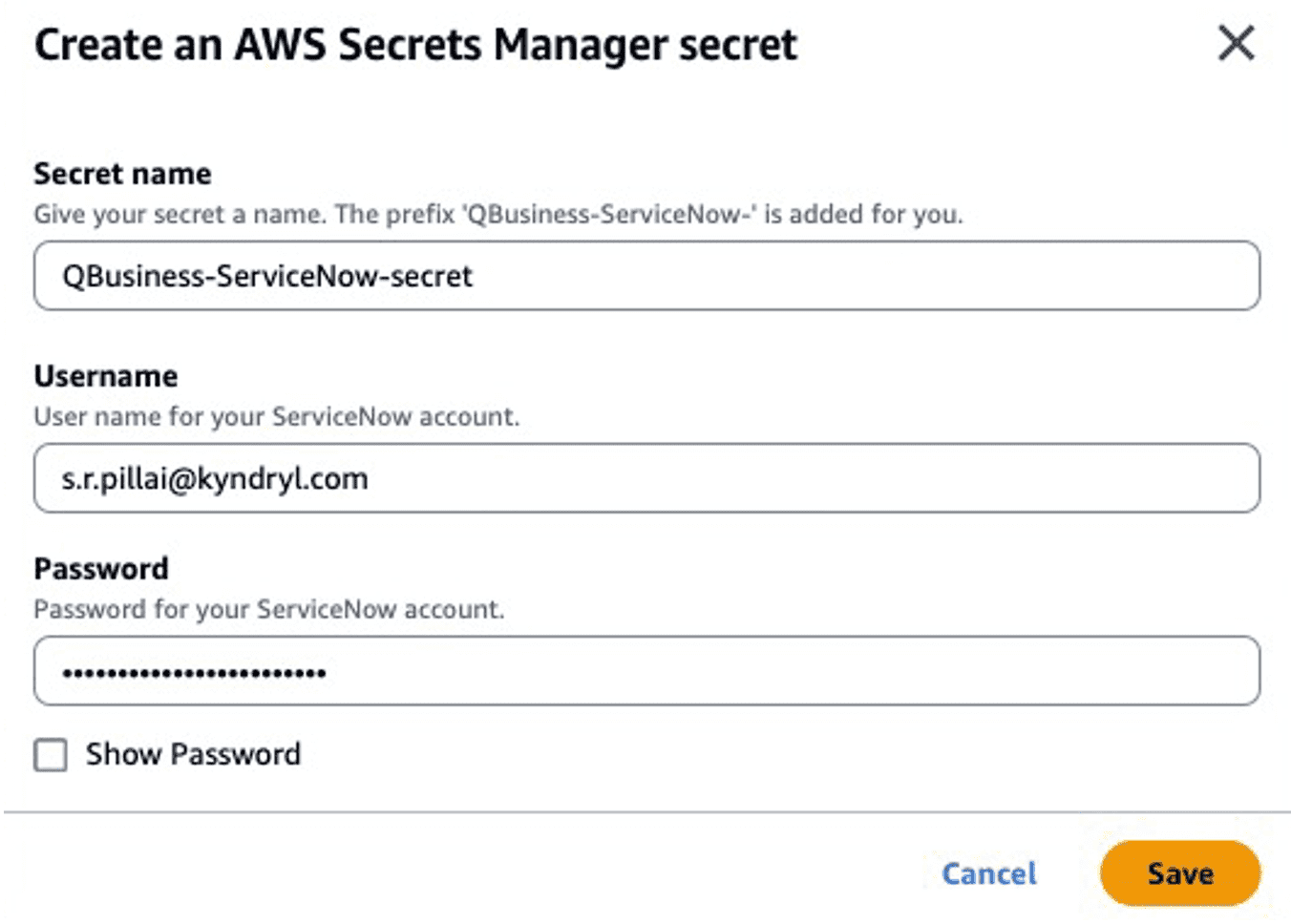Save the new secret
1291x924 pixels.
pos(1179,873)
